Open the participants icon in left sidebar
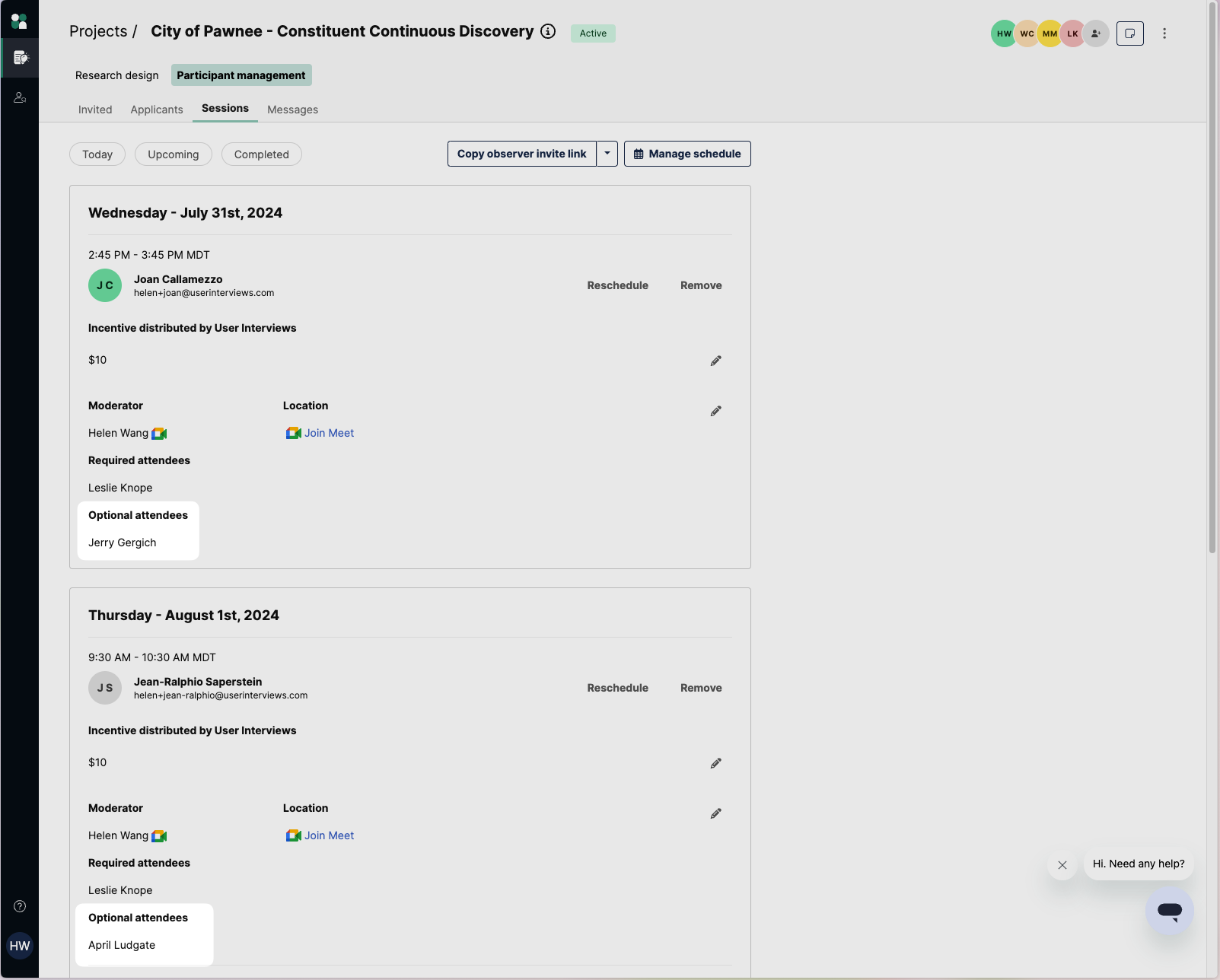Viewport: 1220px width, 980px height. click(x=20, y=97)
